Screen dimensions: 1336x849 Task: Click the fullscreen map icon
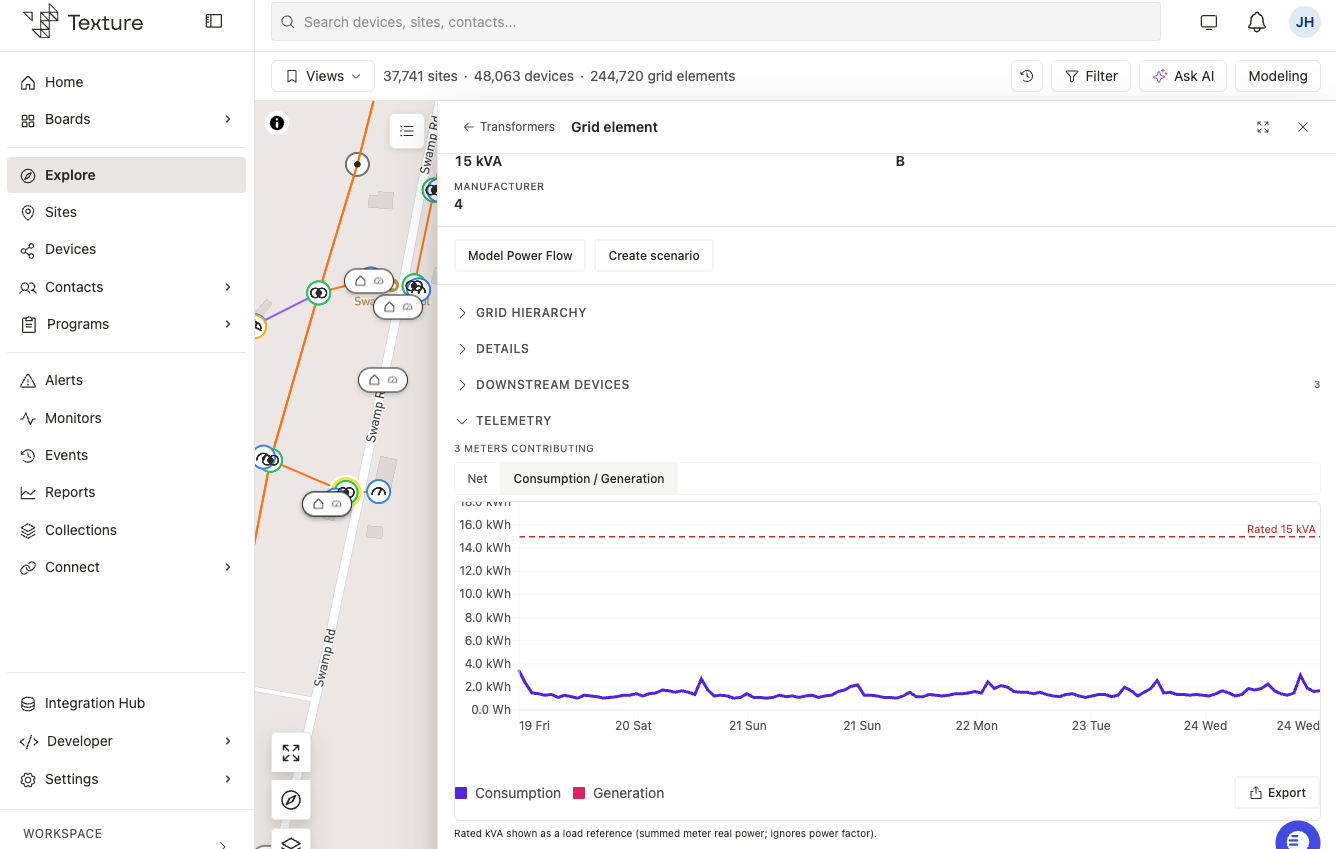pyautogui.click(x=291, y=753)
